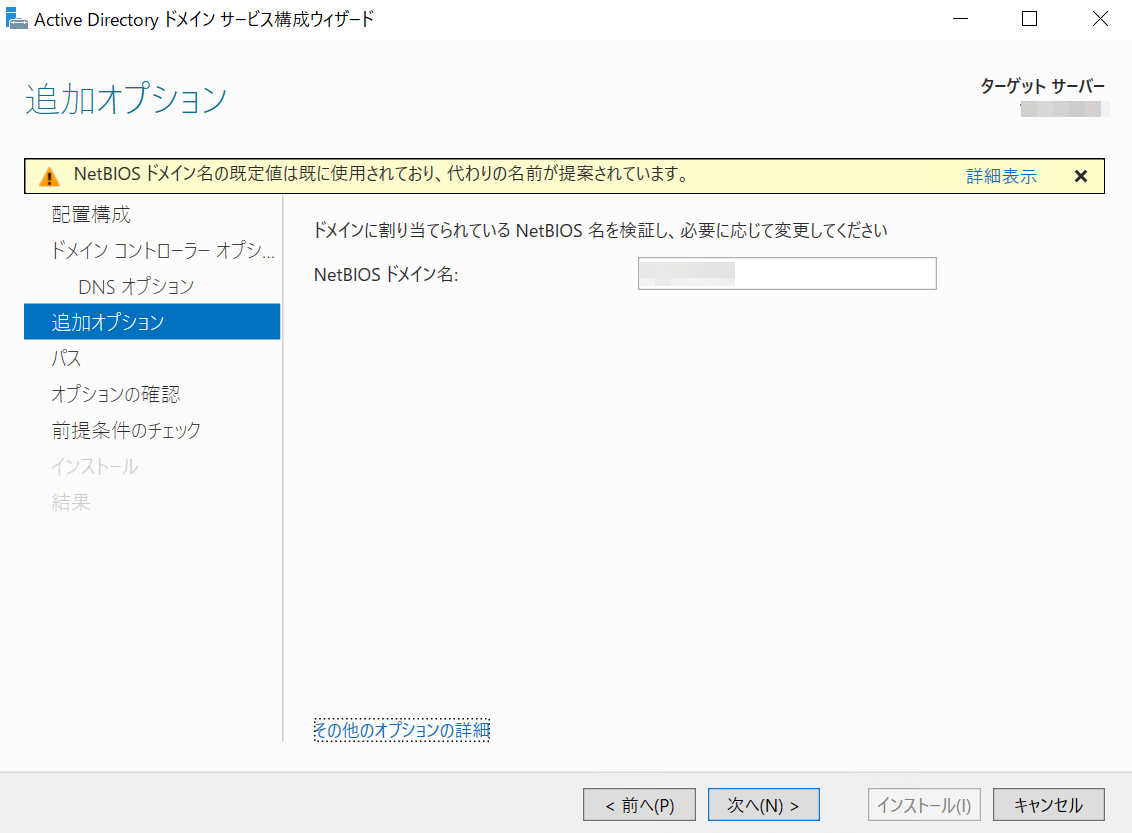Viewport: 1132px width, 833px height.
Task: Cancel the wizard with キャンセル
Action: click(1048, 805)
